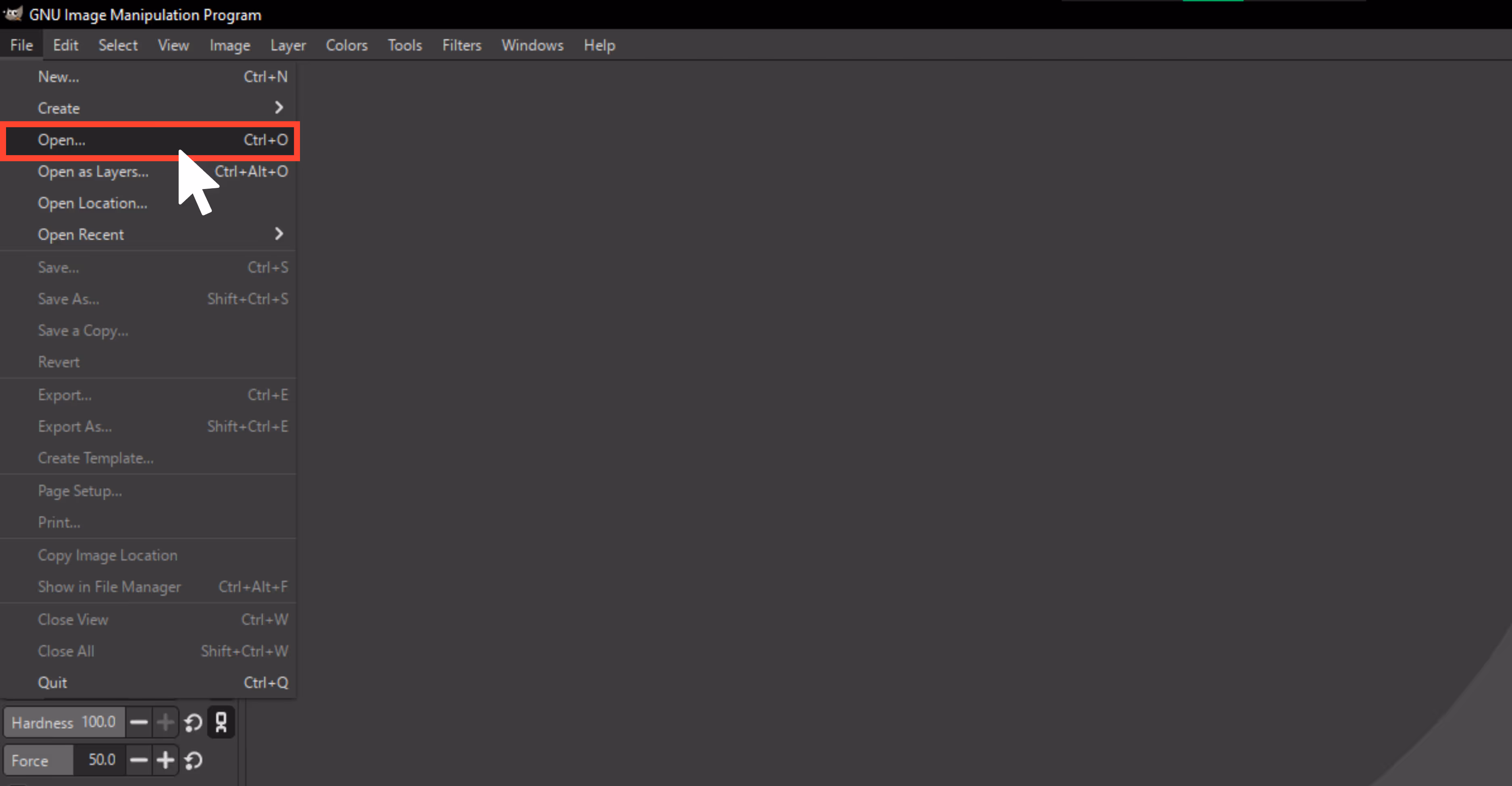Image resolution: width=1512 pixels, height=786 pixels.
Task: Reset Force to its default value
Action: click(x=193, y=760)
